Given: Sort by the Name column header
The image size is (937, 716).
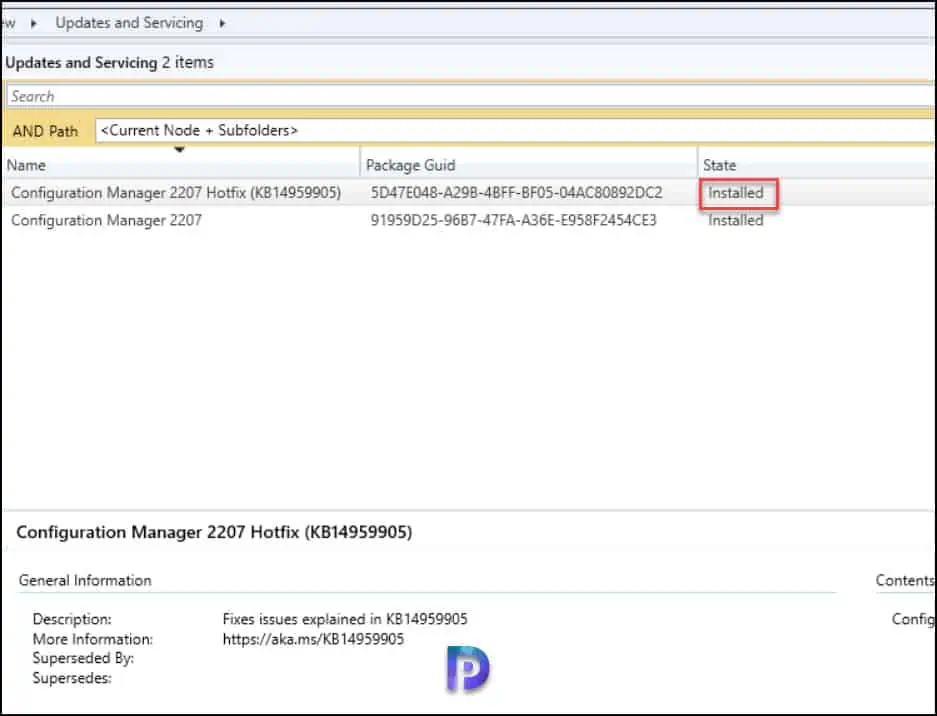Looking at the screenshot, I should pyautogui.click(x=181, y=165).
